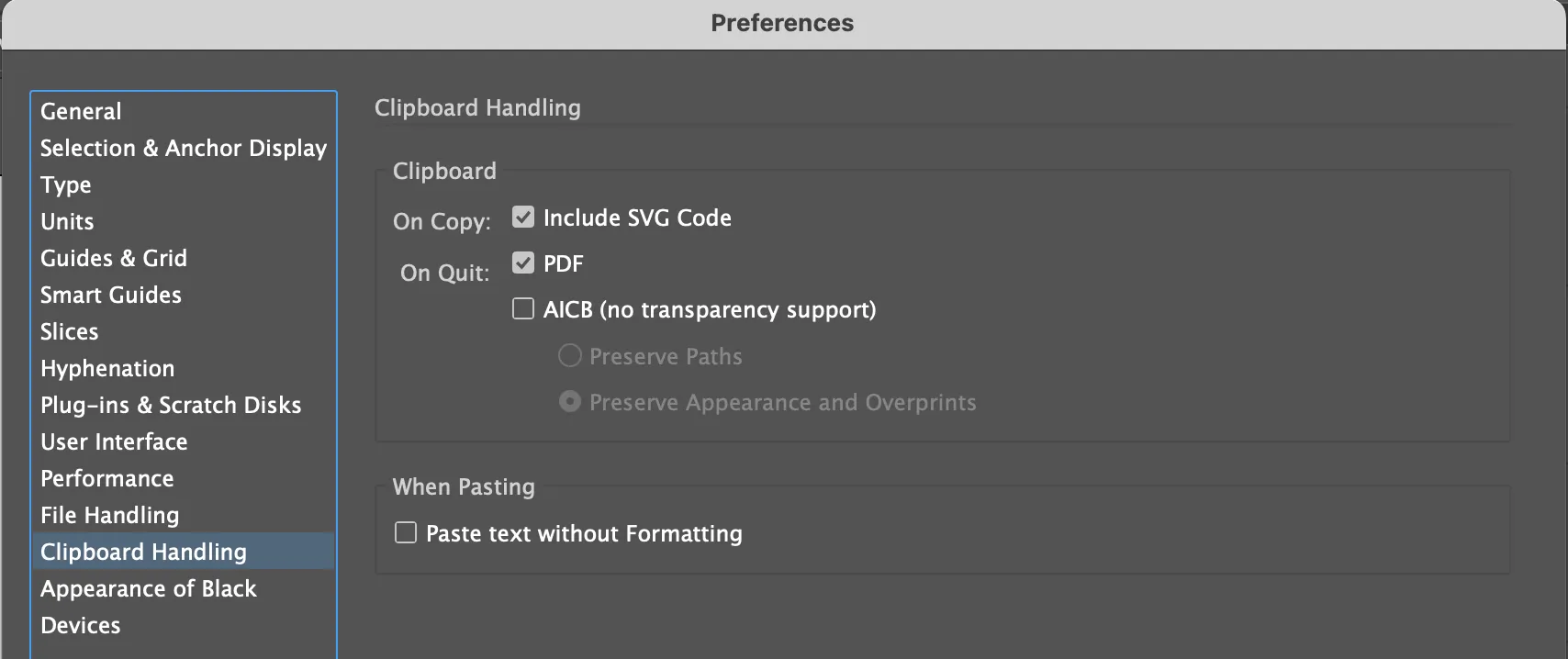Select Appearance of Black in sidebar
The image size is (1568, 659).
[x=149, y=588]
